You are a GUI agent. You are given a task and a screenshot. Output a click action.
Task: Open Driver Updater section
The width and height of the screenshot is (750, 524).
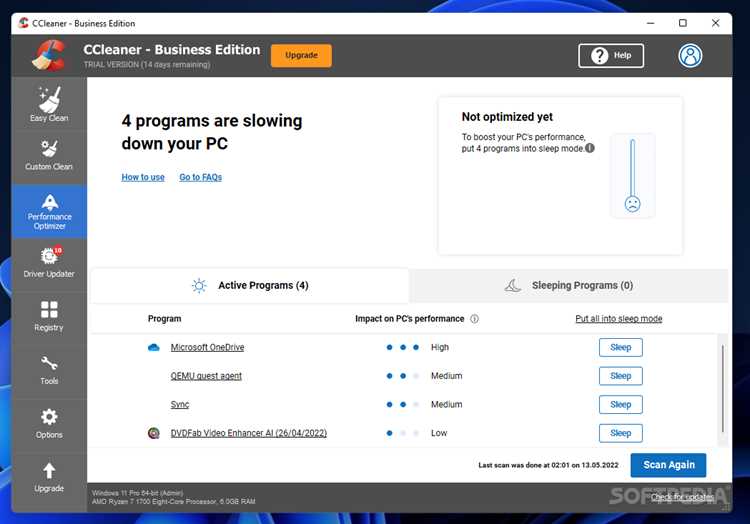(x=49, y=262)
